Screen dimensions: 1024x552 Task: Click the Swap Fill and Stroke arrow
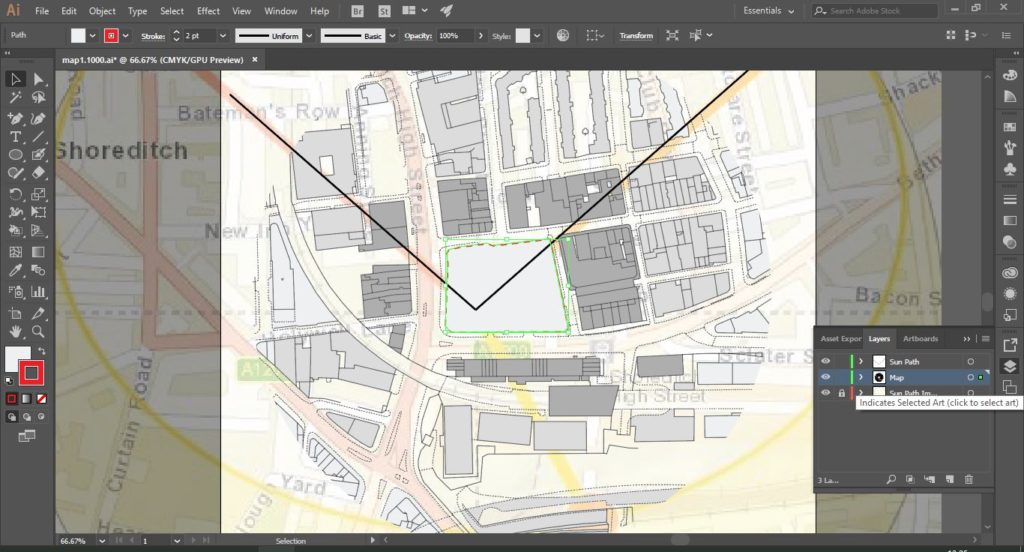coord(41,351)
